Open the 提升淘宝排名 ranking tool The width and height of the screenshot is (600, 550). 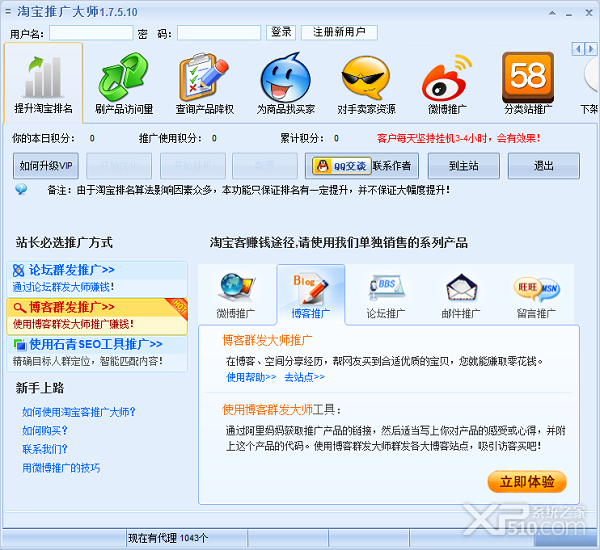pyautogui.click(x=43, y=83)
